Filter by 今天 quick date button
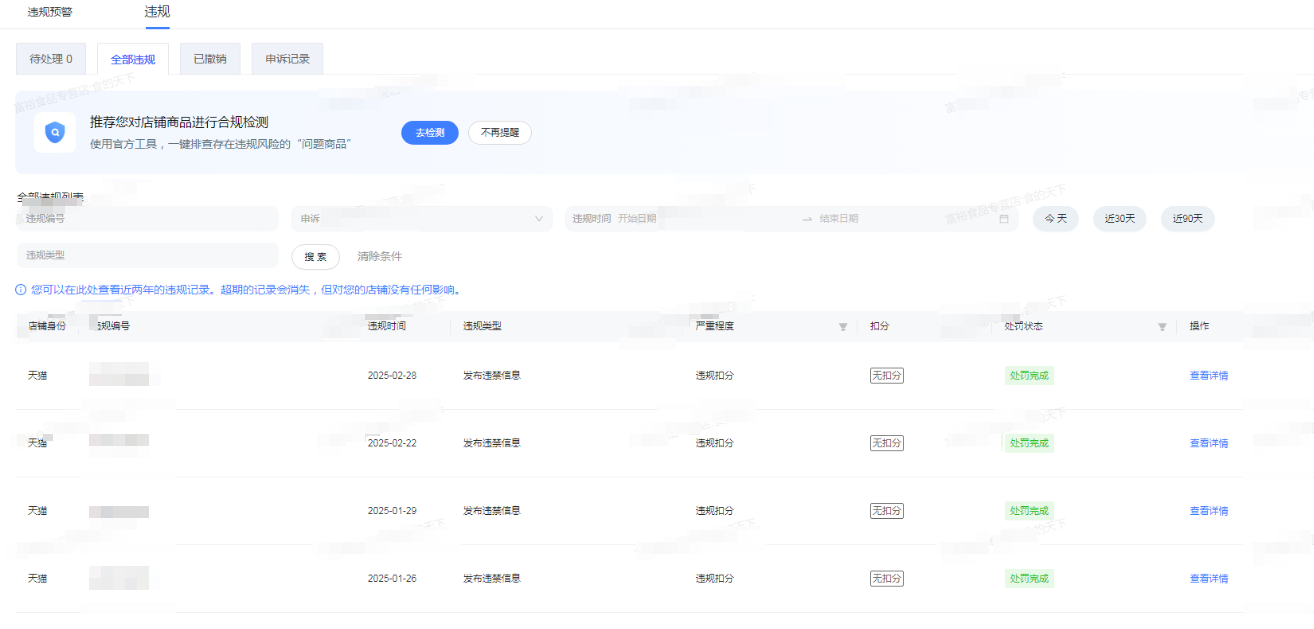 (1056, 219)
